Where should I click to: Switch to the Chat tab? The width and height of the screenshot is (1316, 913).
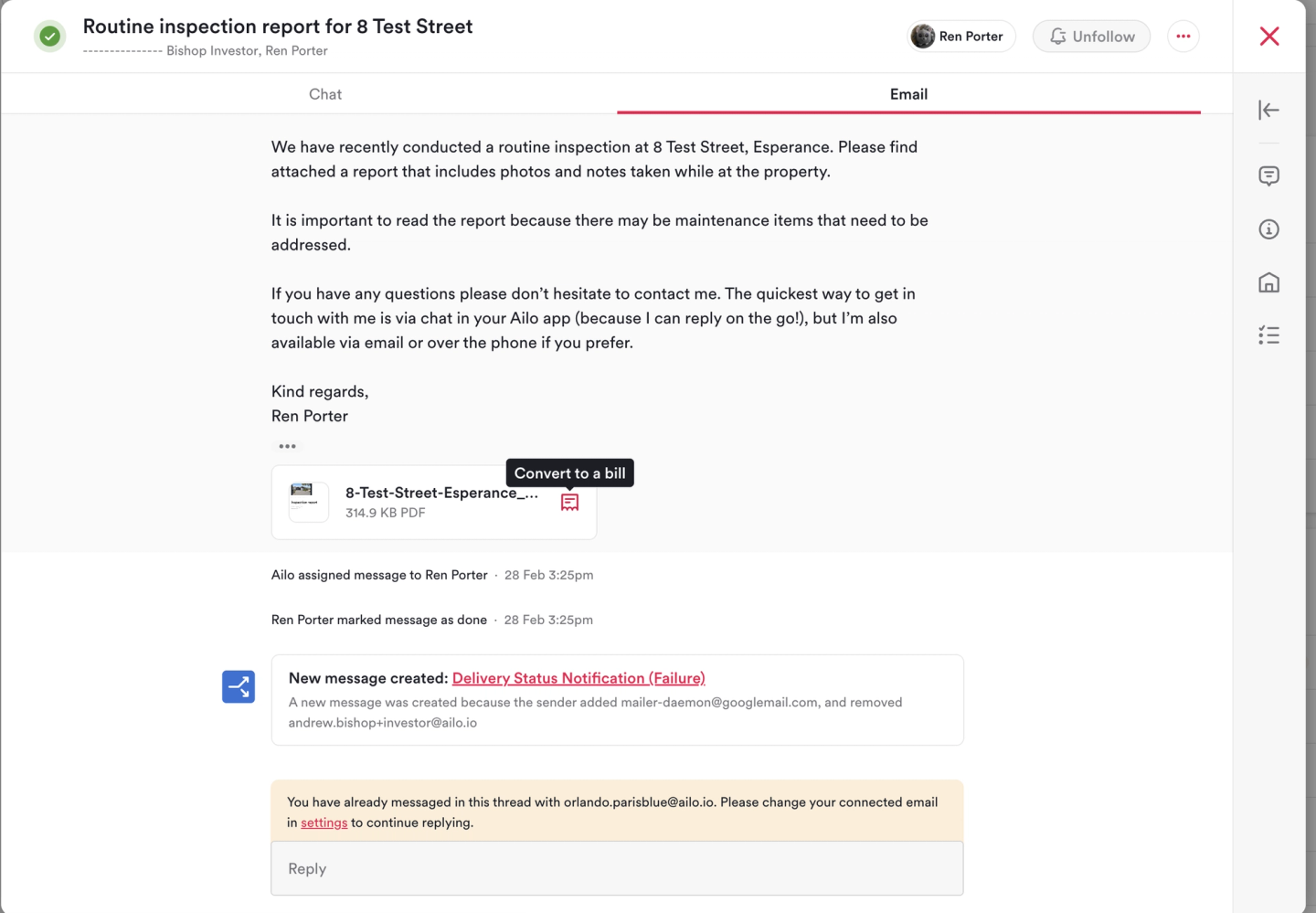click(x=325, y=94)
